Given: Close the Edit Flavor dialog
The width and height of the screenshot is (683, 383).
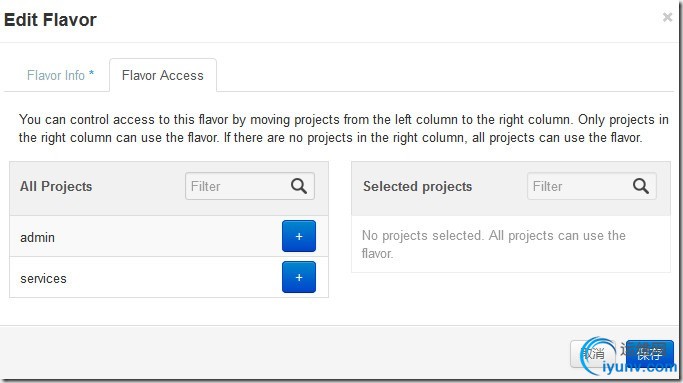Looking at the screenshot, I should [x=667, y=17].
